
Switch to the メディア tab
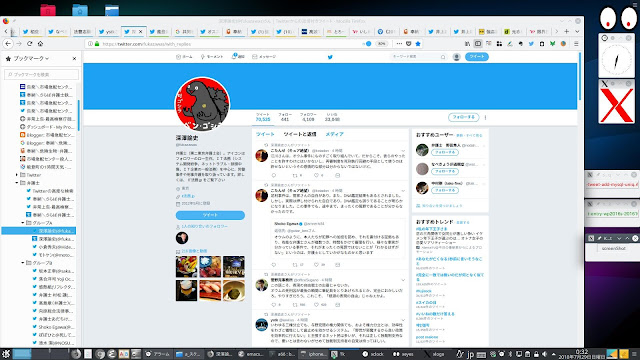pos(334,134)
